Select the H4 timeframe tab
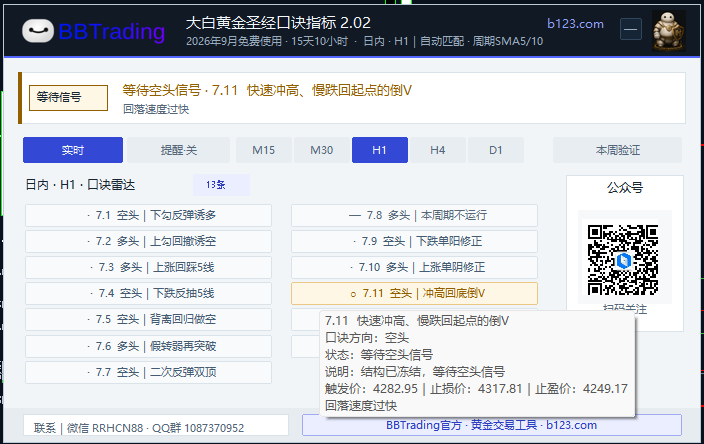Image resolution: width=704 pixels, height=444 pixels. pyautogui.click(x=438, y=150)
